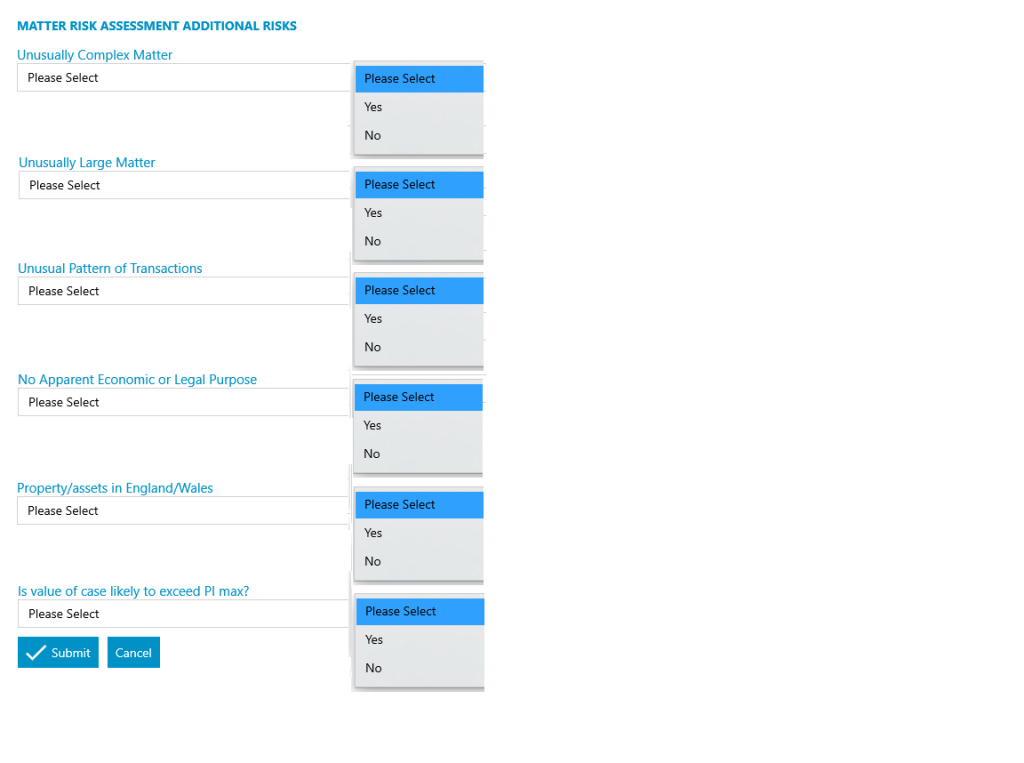Open the PI max value dropdown
This screenshot has height=763, width=1024.
pyautogui.click(x=184, y=614)
